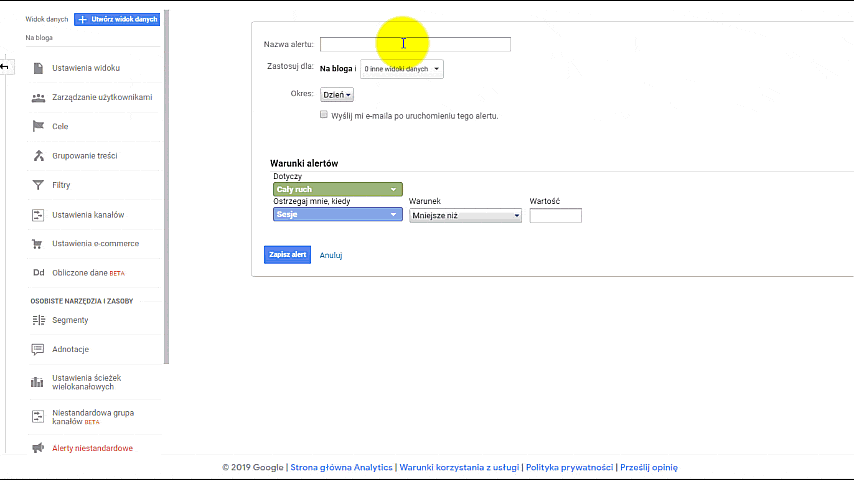Screen dimensions: 854x480
Task: Click 'Utwórz widok danych' button
Action: click(117, 20)
